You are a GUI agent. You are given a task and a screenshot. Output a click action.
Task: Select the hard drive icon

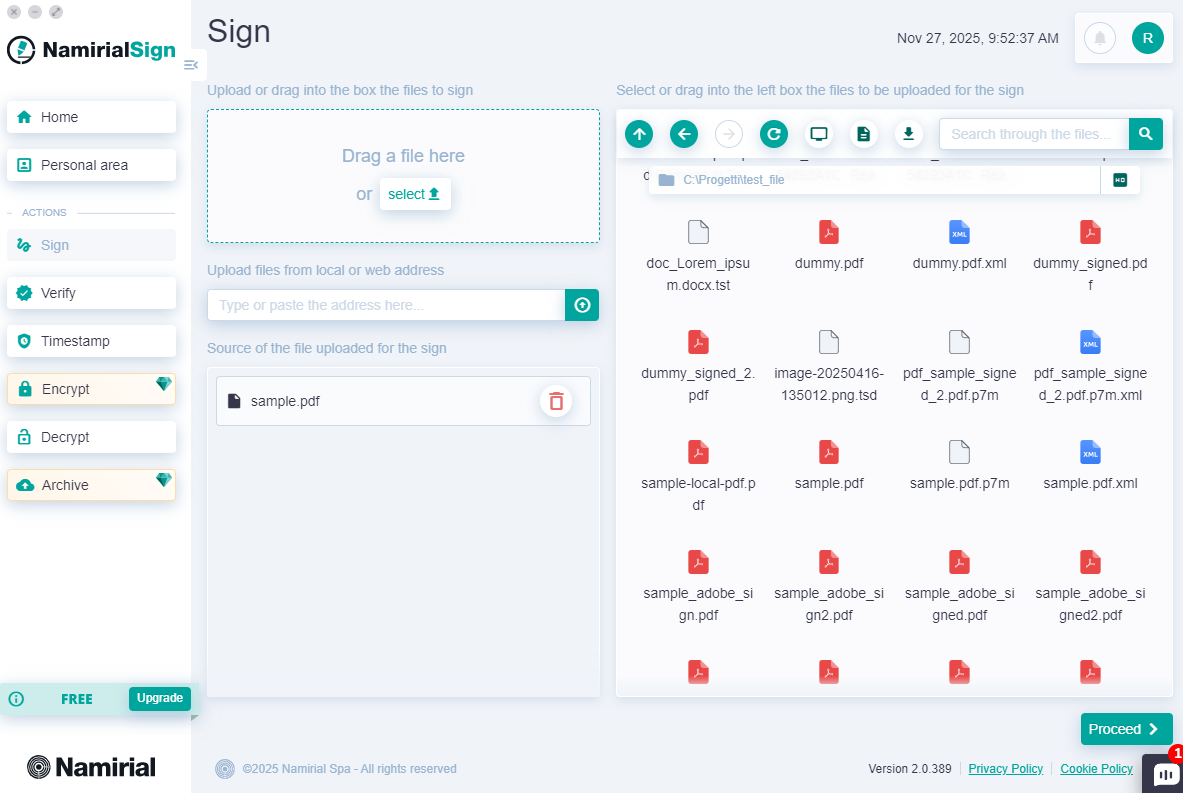click(1120, 180)
